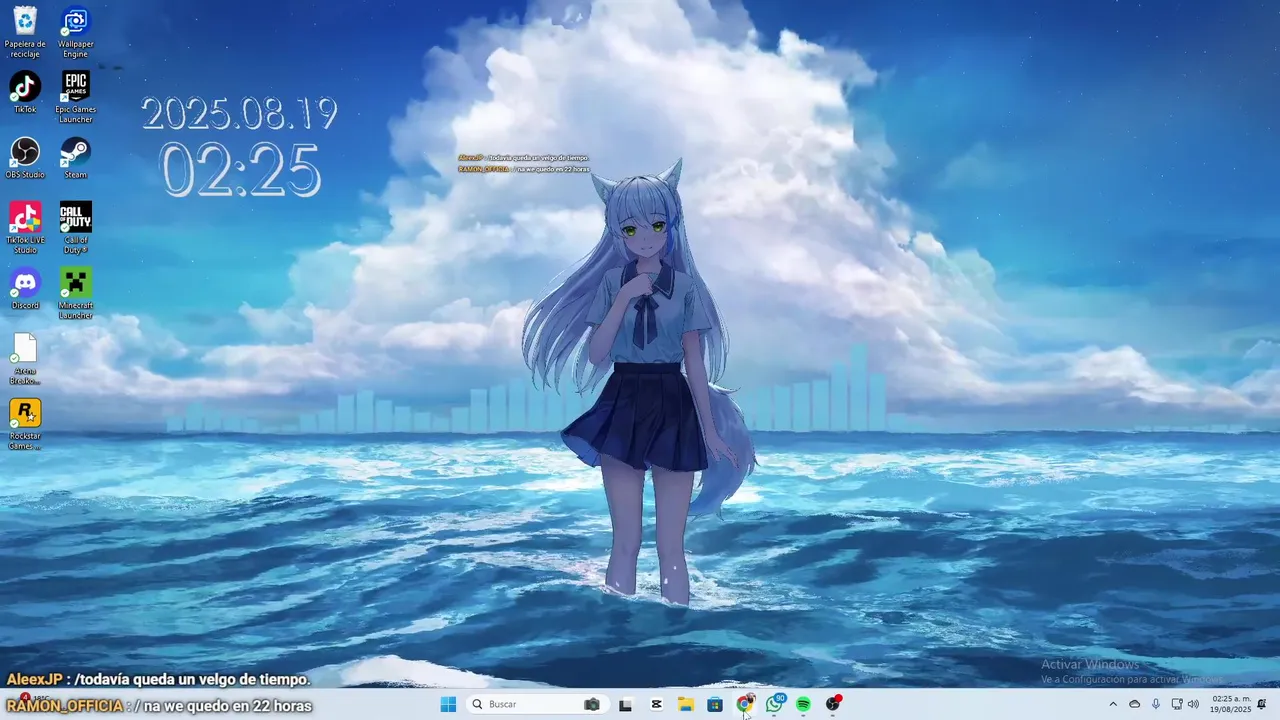Open the volume speaker tray icon
Viewport: 1280px width, 720px height.
click(x=1193, y=704)
